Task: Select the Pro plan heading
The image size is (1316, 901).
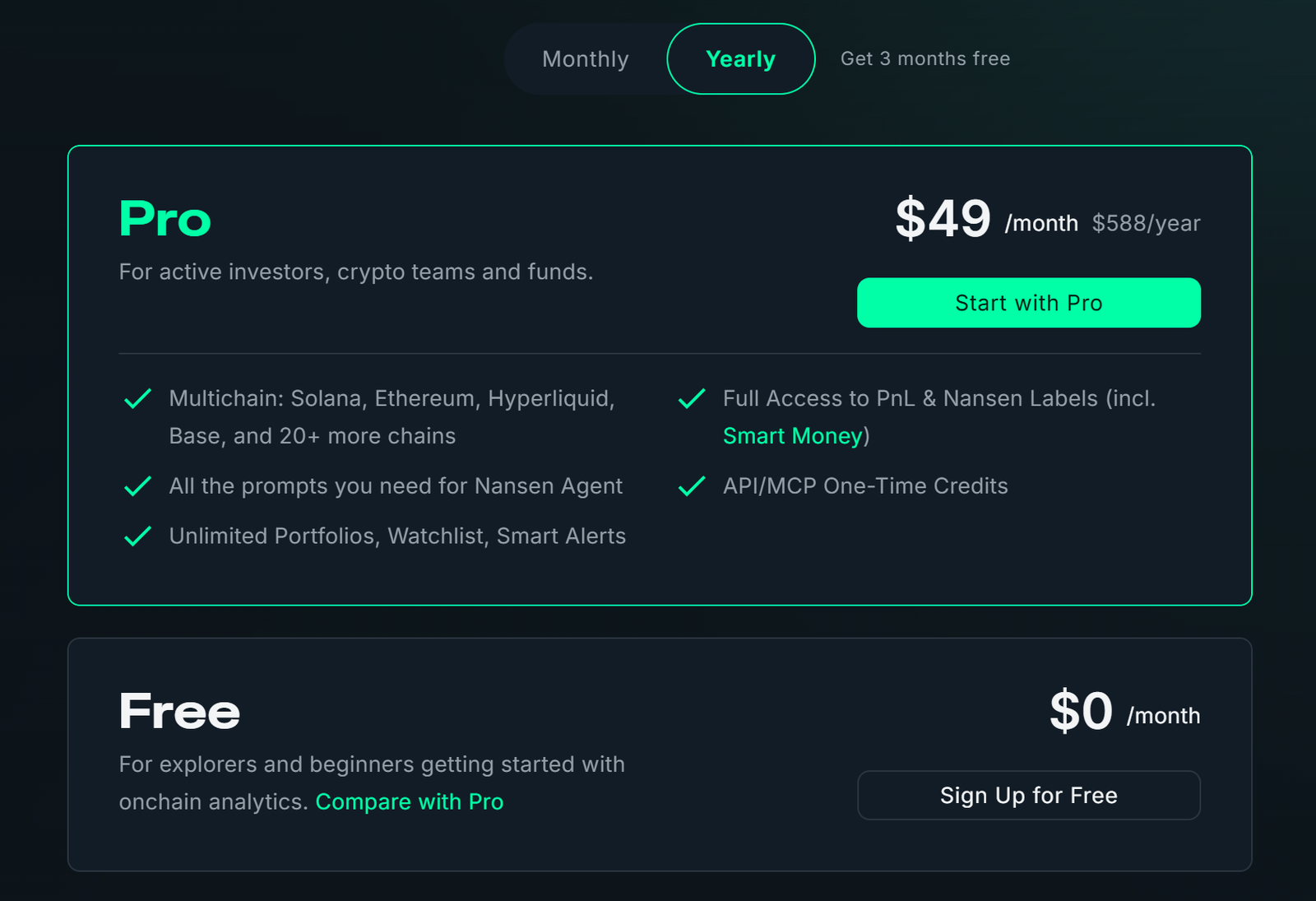Action: [x=164, y=218]
